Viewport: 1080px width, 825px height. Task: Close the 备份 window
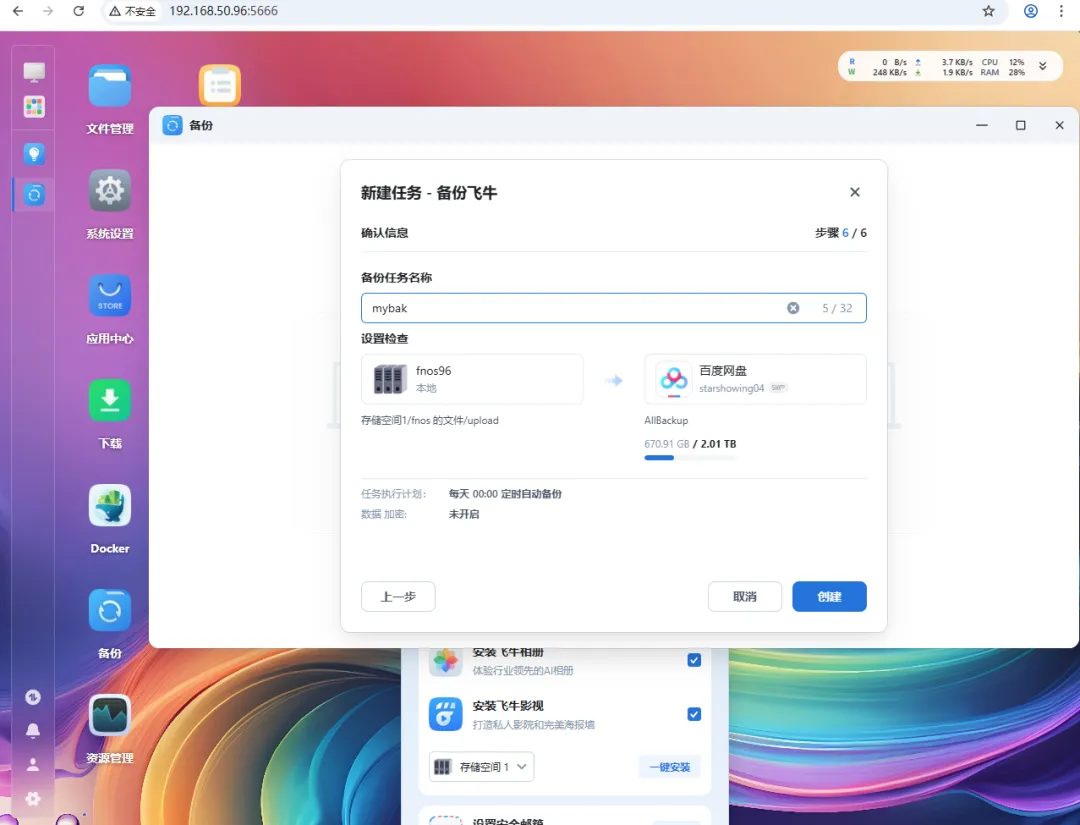(1059, 125)
